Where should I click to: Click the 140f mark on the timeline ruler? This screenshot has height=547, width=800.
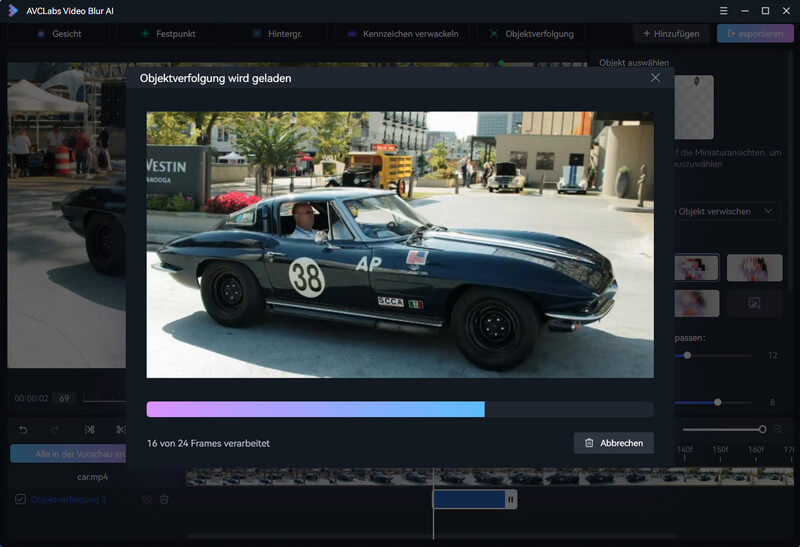point(685,450)
